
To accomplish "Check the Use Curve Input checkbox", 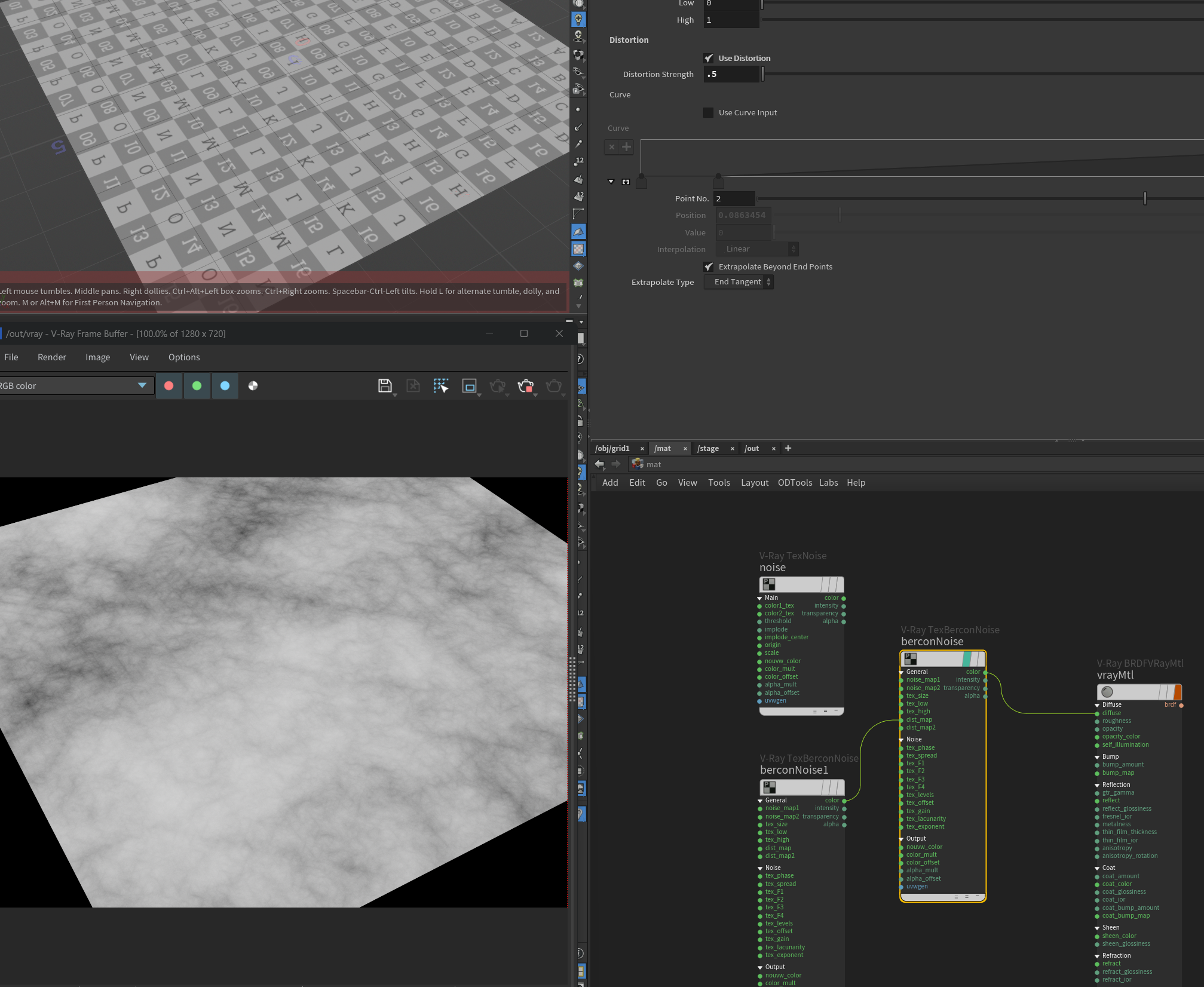I will [x=709, y=113].
